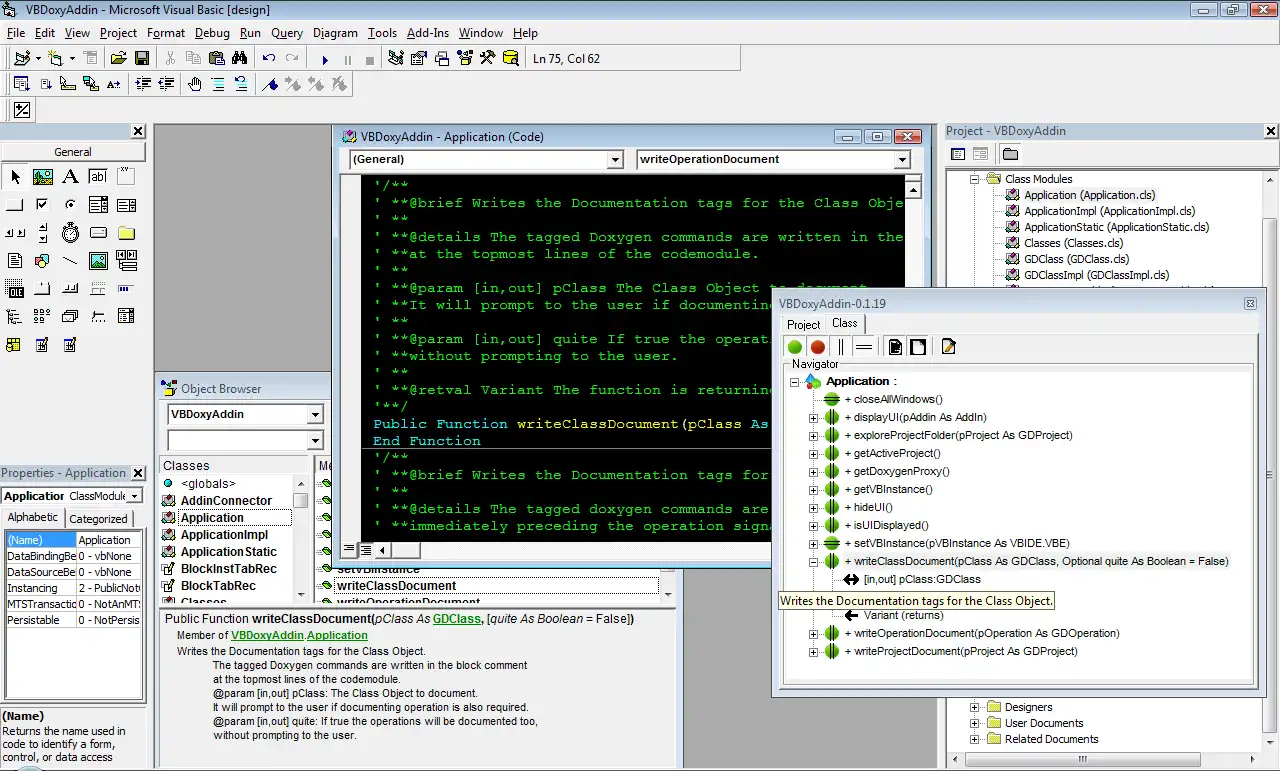
Task: Expand the Designers folder in Project panel
Action: (975, 707)
